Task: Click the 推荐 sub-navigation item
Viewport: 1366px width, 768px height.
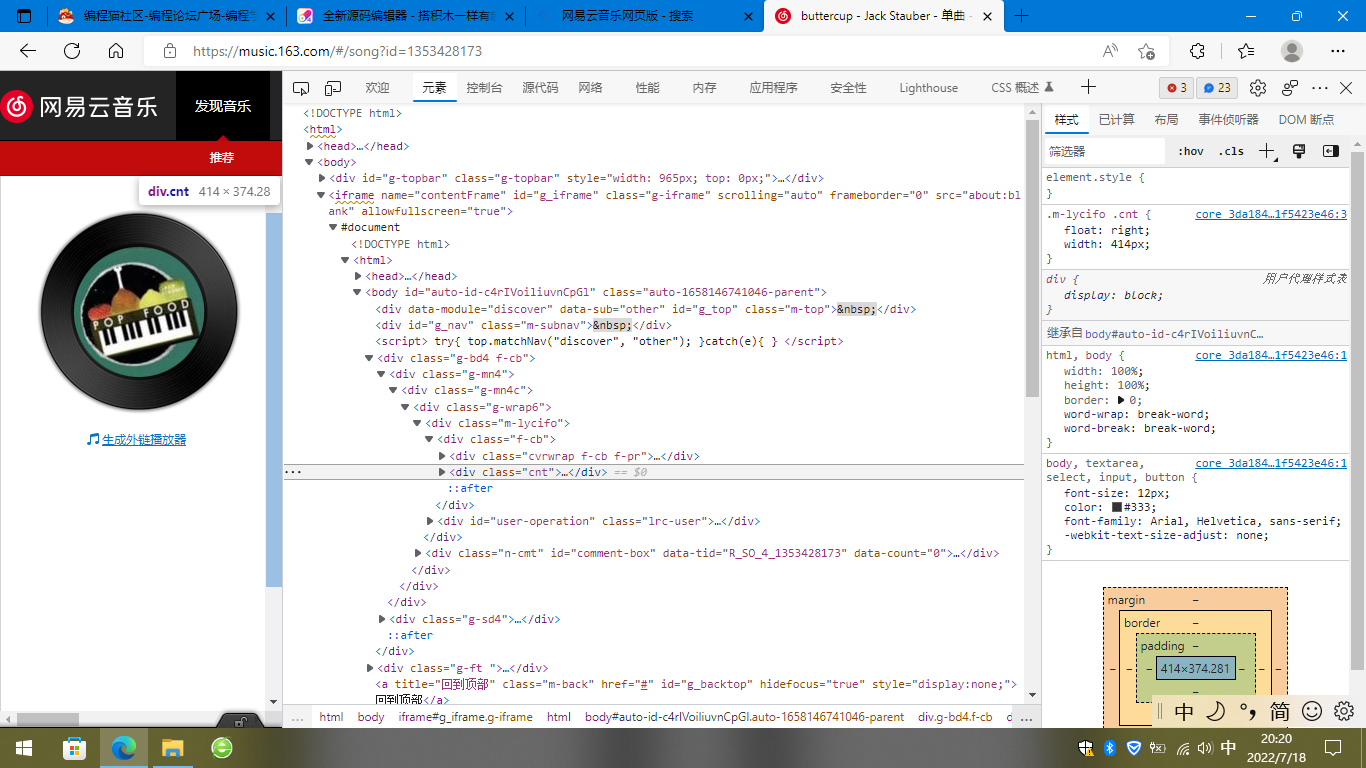Action: pos(222,158)
